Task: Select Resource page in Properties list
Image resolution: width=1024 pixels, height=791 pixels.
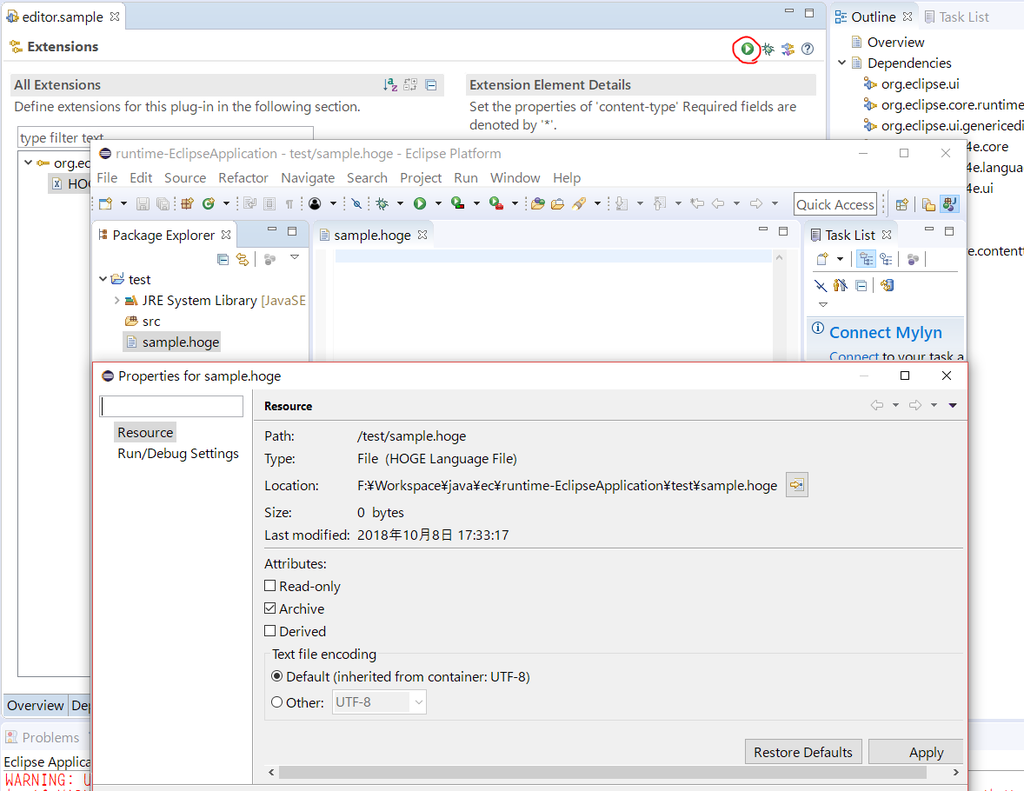Action: [x=145, y=432]
